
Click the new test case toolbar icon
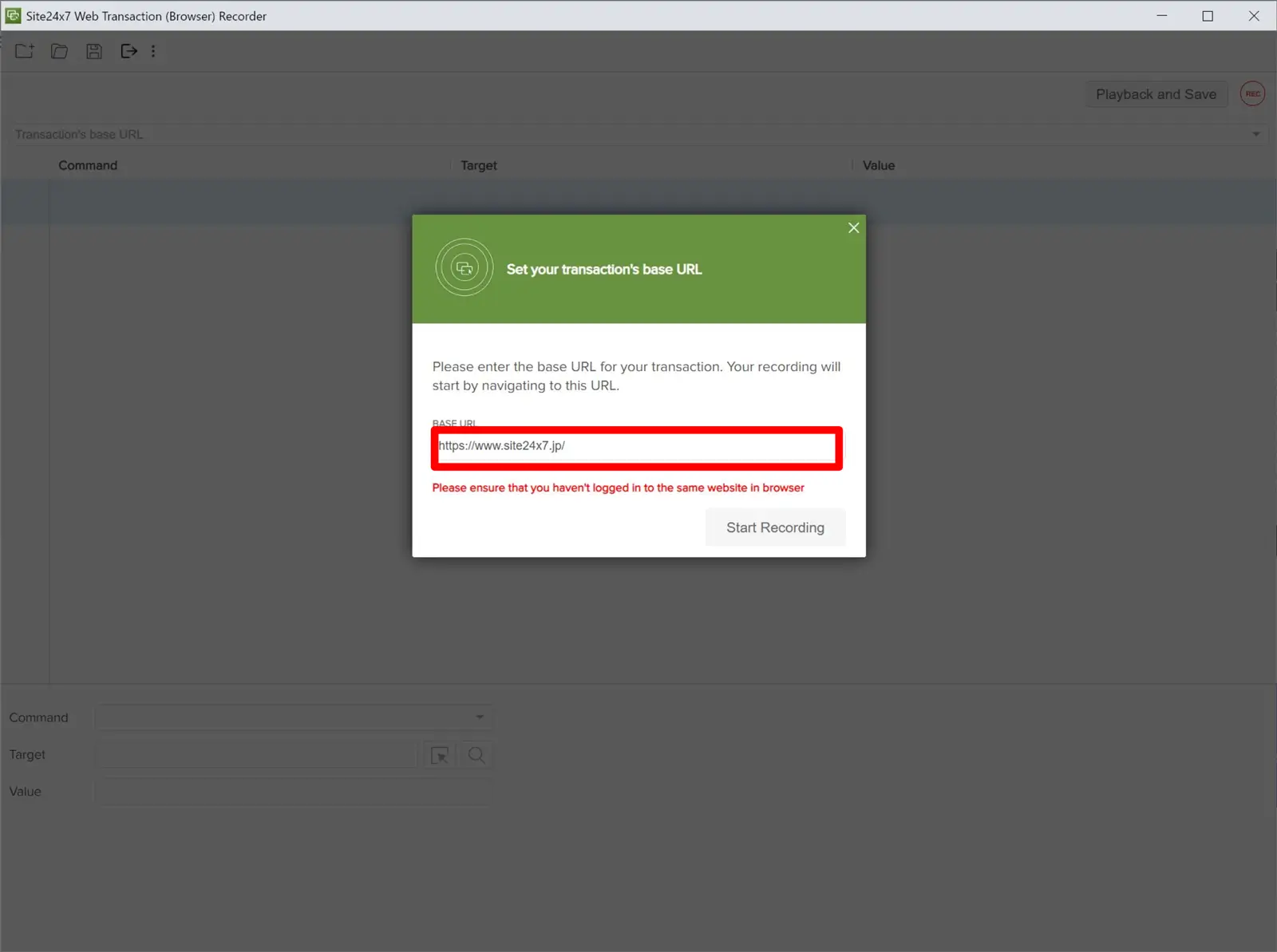click(x=25, y=51)
